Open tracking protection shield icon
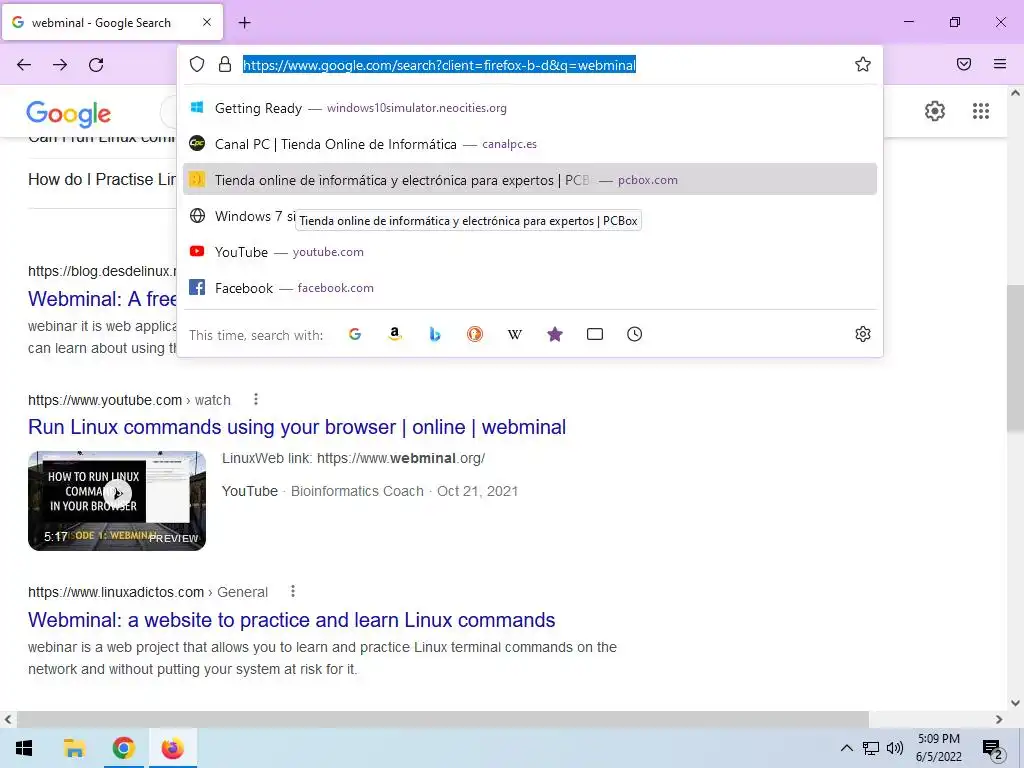Screen dimensions: 1024x768 coord(197,64)
